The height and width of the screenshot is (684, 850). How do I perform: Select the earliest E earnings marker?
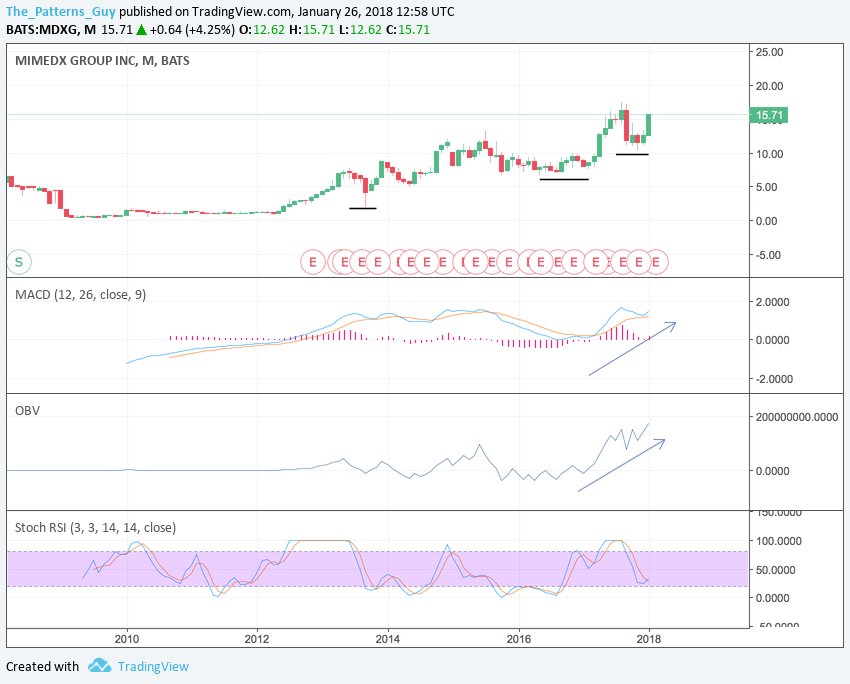pos(313,262)
